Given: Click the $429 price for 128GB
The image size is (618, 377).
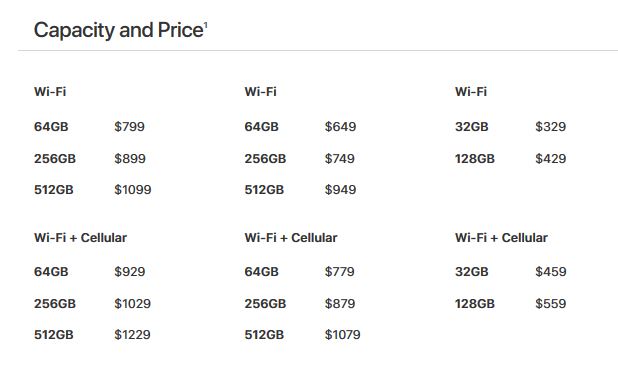Looking at the screenshot, I should [x=551, y=159].
